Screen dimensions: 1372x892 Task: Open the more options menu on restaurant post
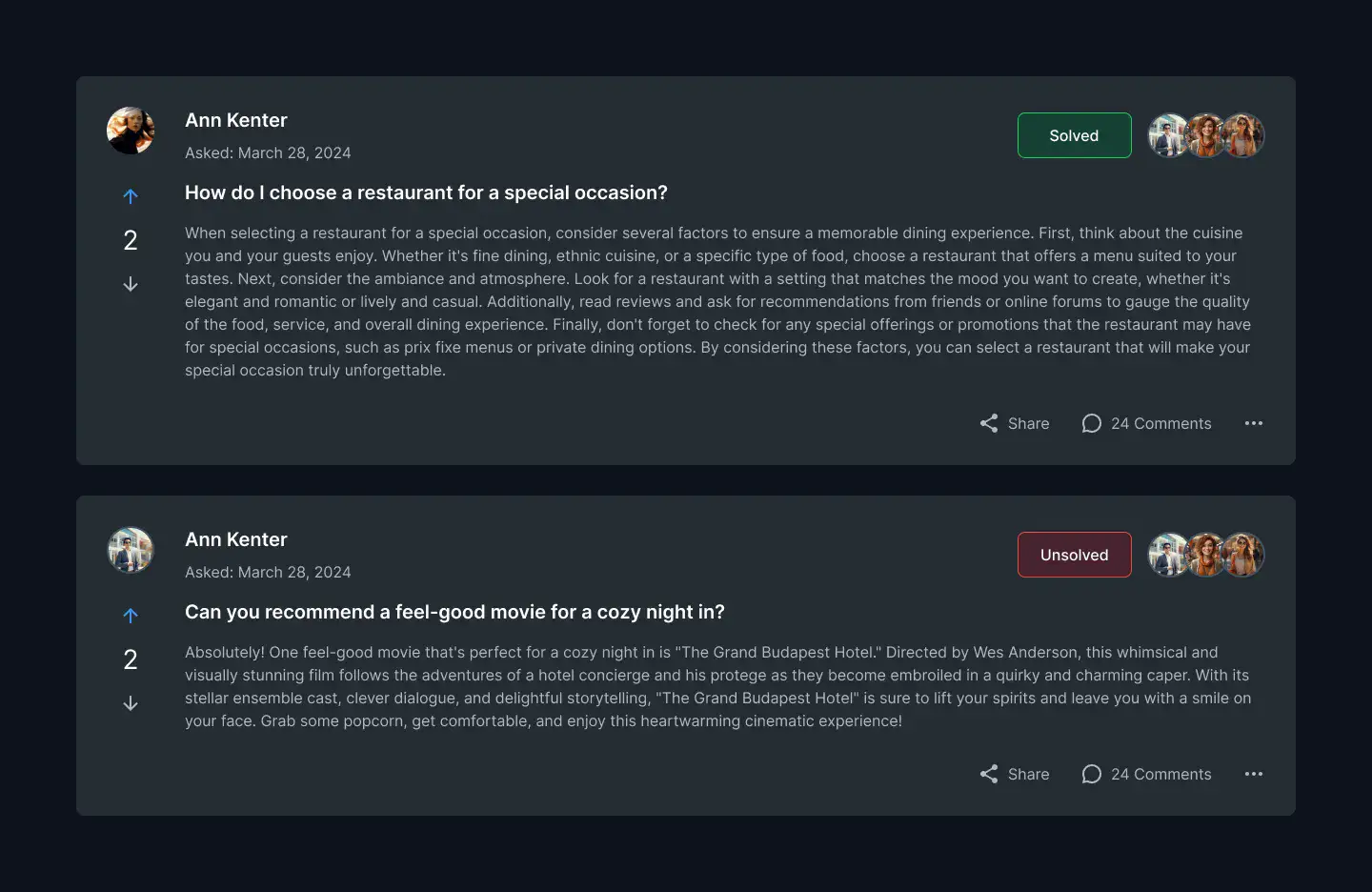coord(1254,423)
